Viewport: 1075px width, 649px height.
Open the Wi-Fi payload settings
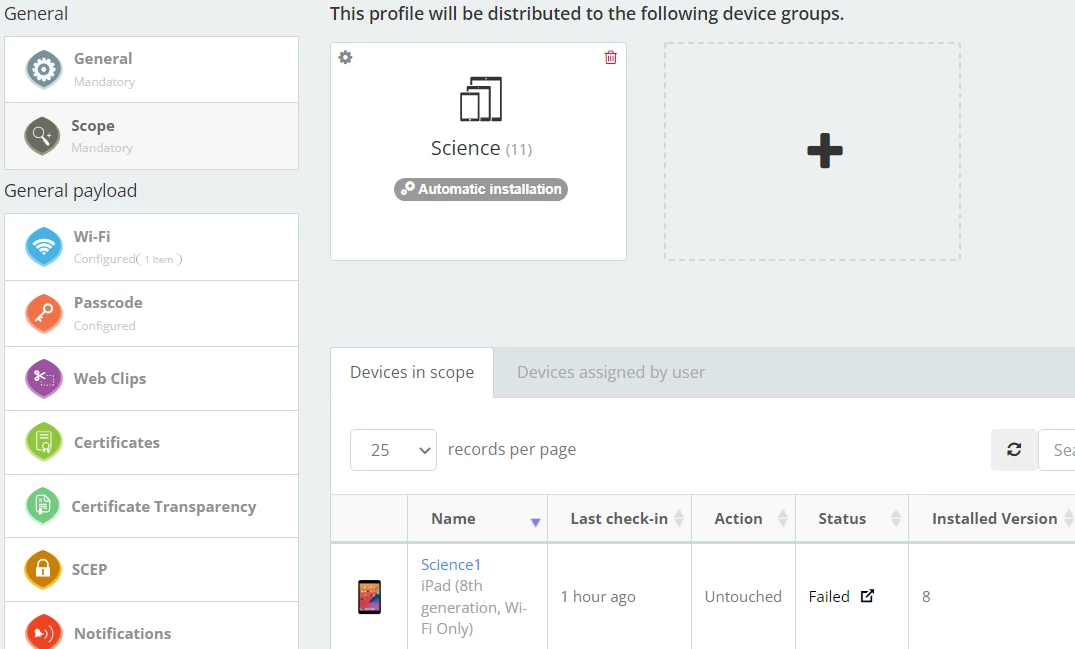pos(151,247)
